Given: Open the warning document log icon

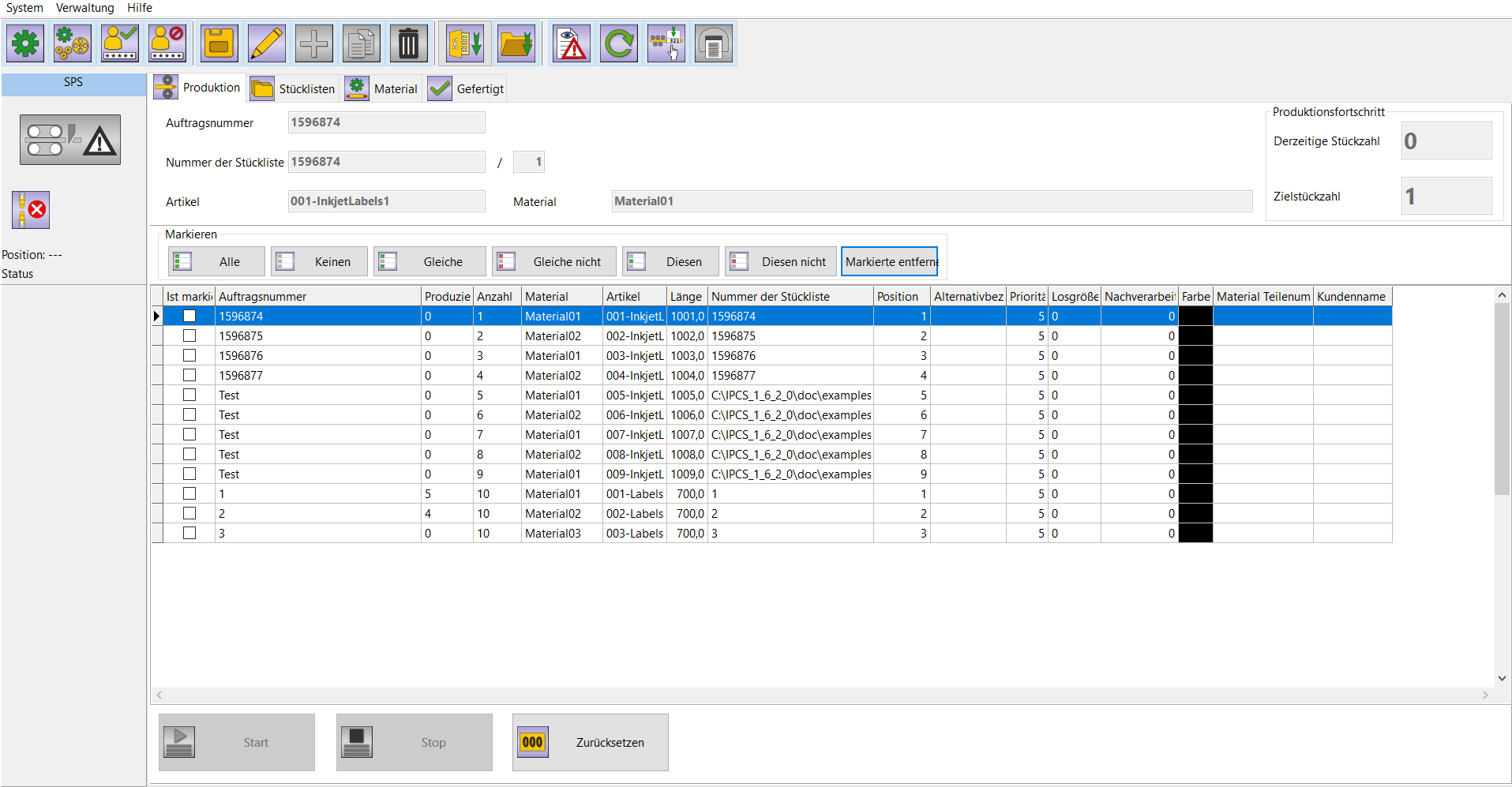Looking at the screenshot, I should pyautogui.click(x=572, y=43).
